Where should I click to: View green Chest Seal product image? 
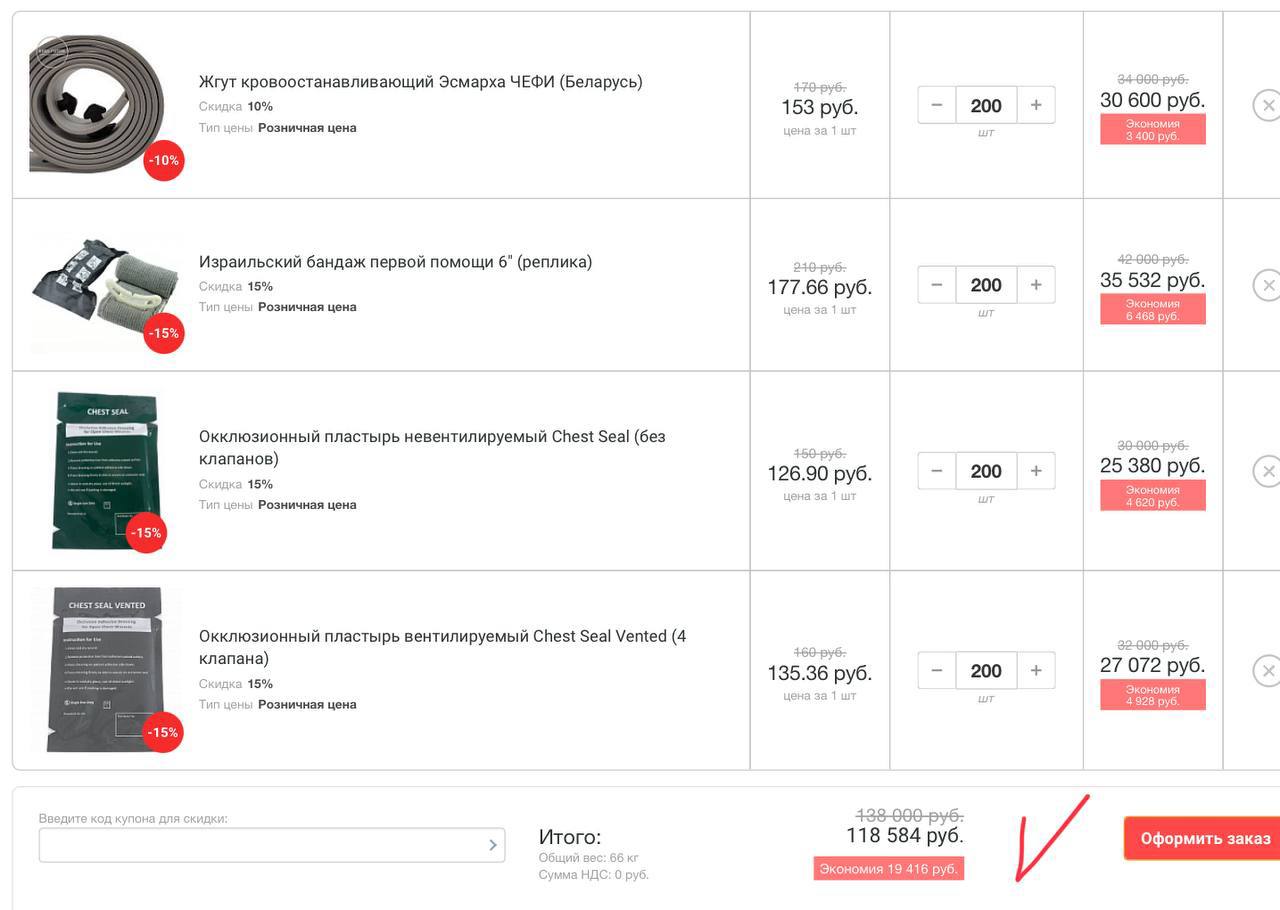click(x=106, y=470)
